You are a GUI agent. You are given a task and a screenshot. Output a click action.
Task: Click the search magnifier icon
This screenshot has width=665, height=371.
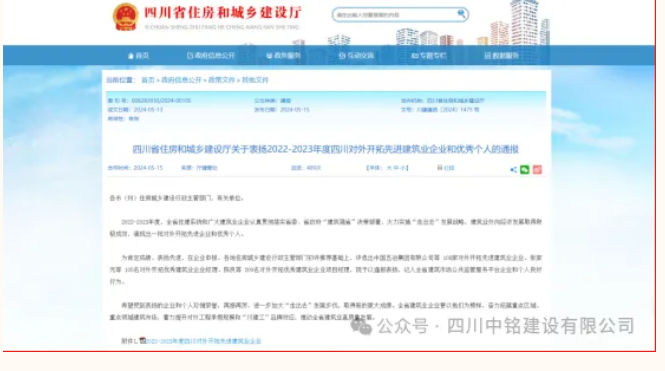[x=461, y=14]
